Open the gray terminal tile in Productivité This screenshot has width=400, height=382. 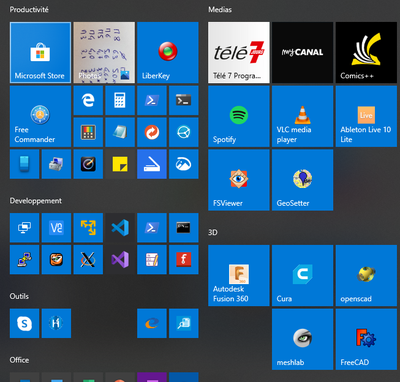click(x=184, y=100)
